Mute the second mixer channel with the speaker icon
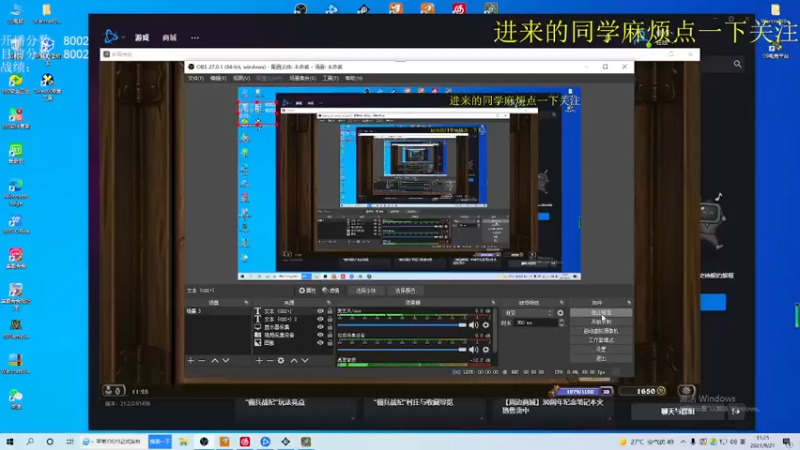The width and height of the screenshot is (800, 450). [474, 349]
